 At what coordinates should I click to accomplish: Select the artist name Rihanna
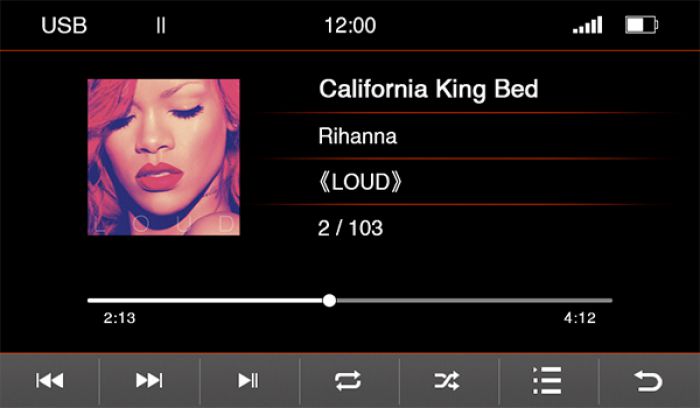[358, 136]
